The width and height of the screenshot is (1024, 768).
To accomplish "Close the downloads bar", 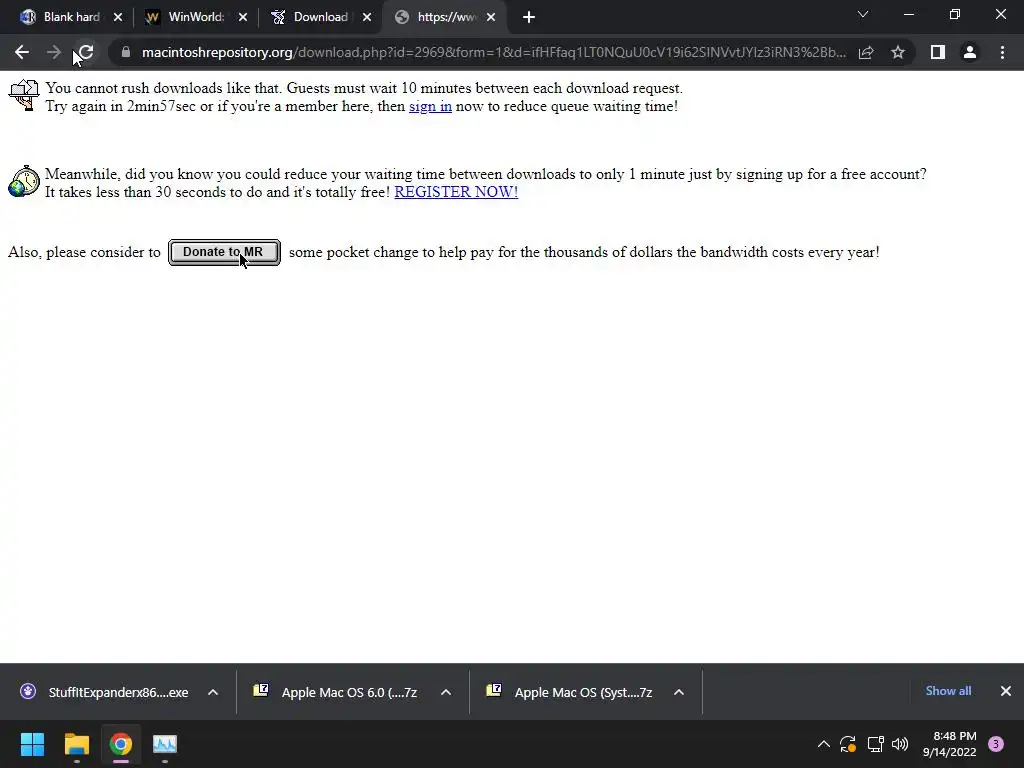I will [1006, 691].
